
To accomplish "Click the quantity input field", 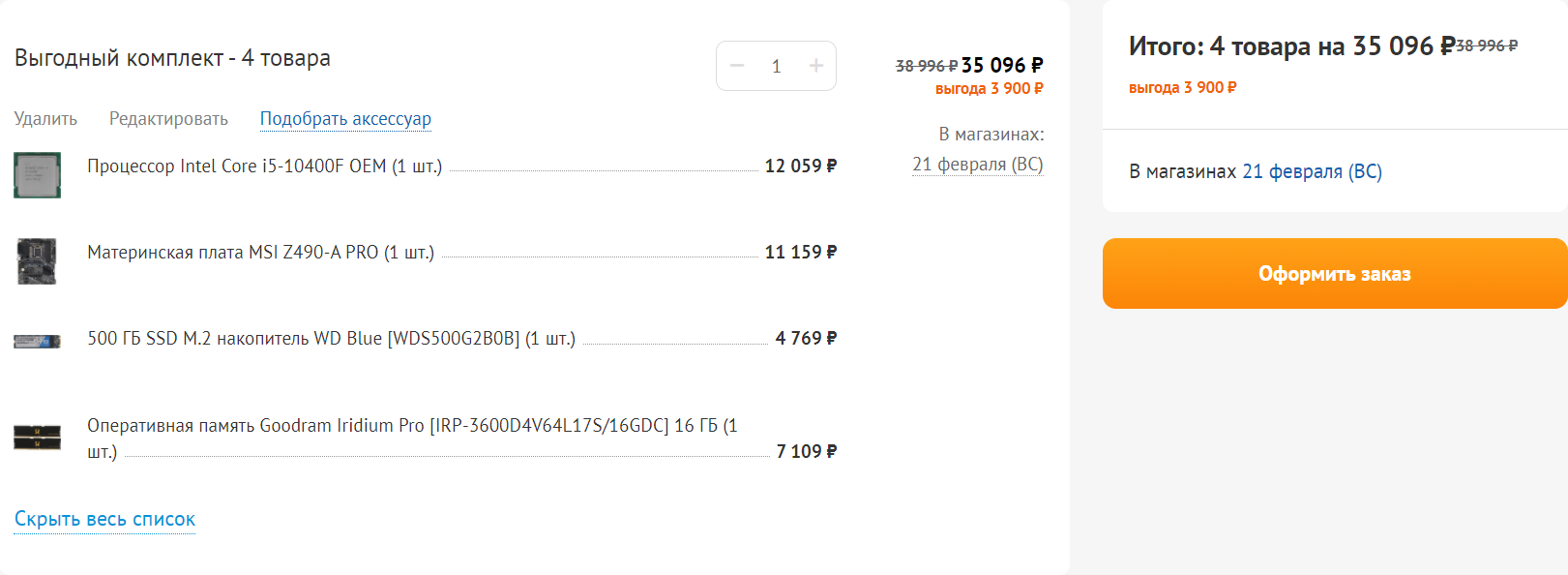I will 776,67.
